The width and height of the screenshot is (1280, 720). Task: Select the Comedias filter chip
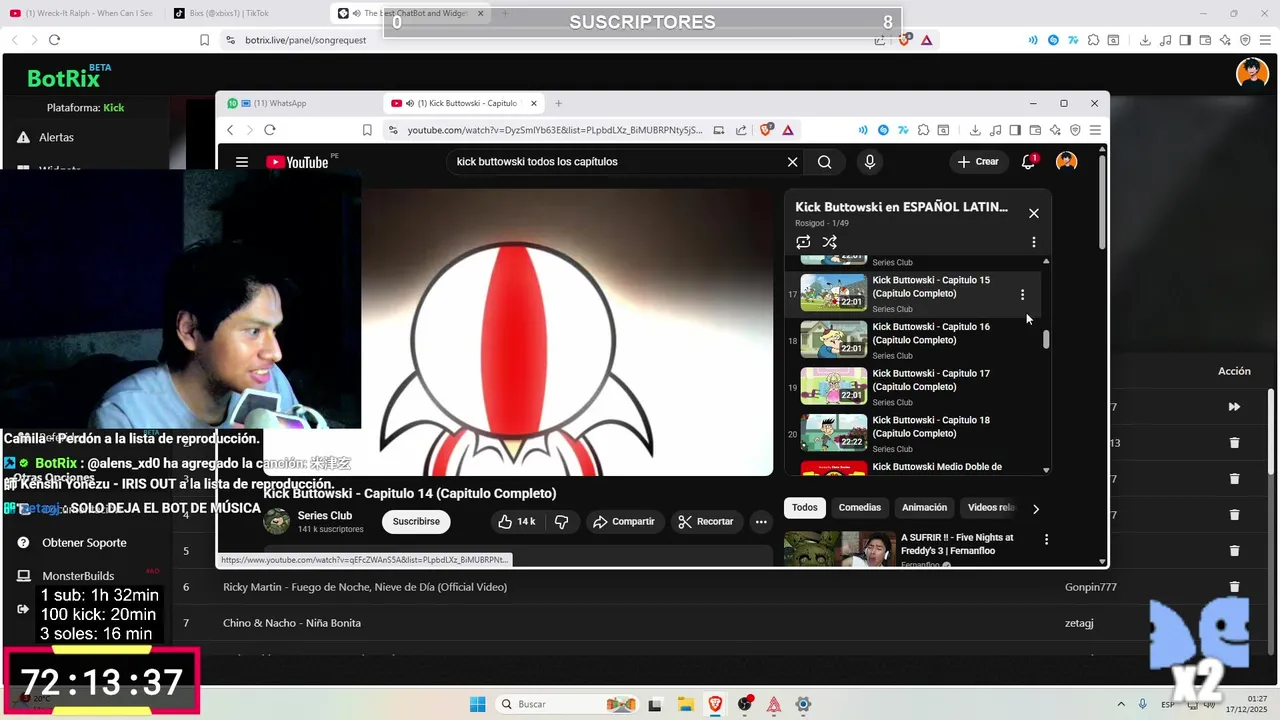860,508
